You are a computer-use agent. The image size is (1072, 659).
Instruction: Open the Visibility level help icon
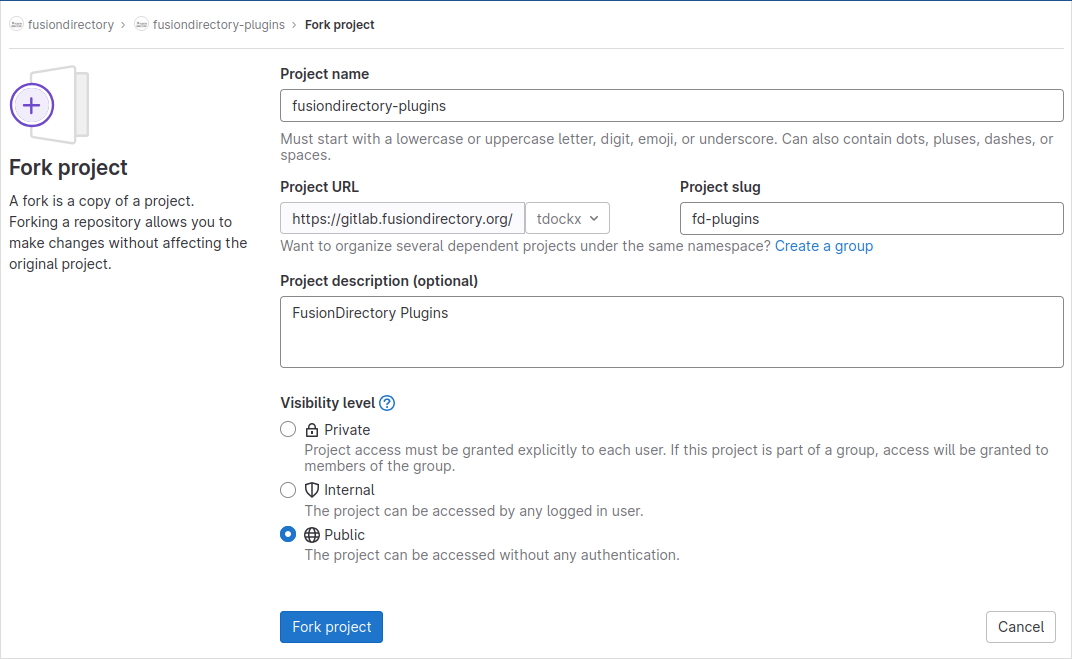[x=387, y=403]
